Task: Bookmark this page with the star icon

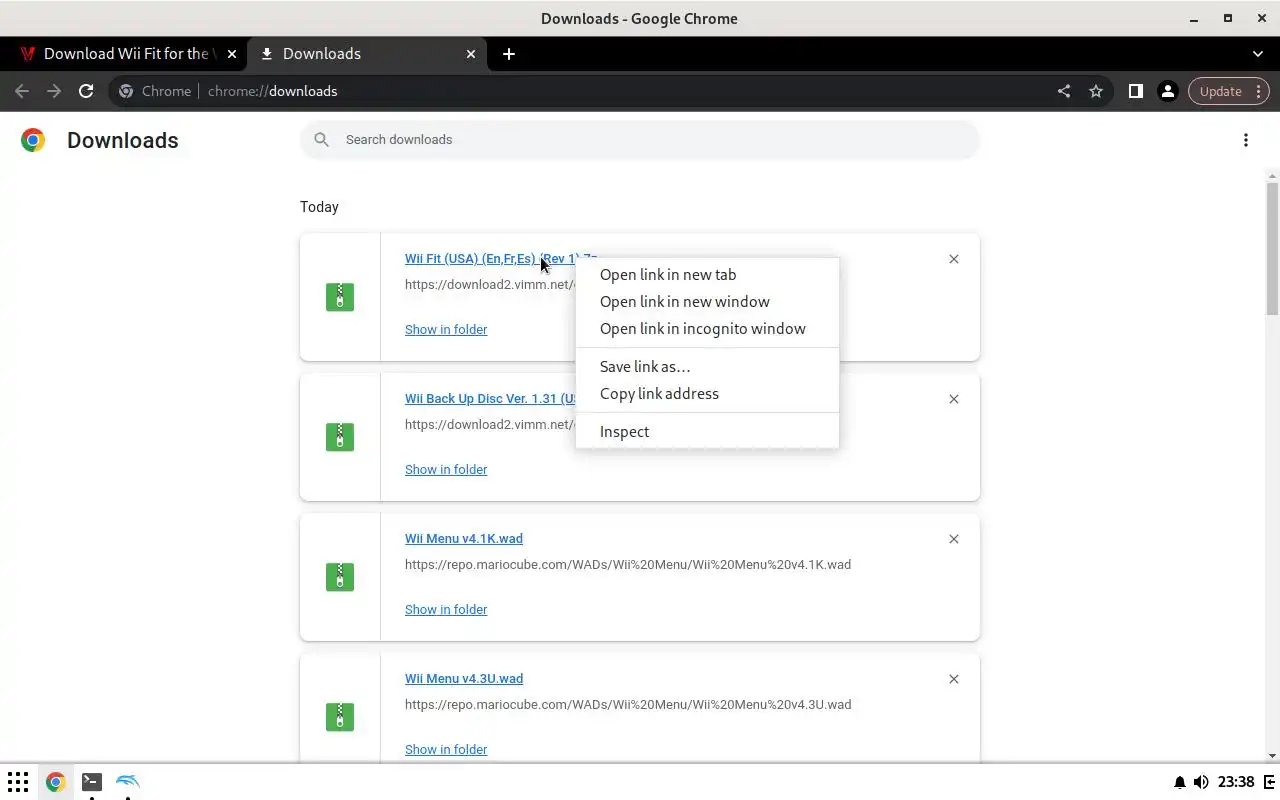Action: point(1096,91)
